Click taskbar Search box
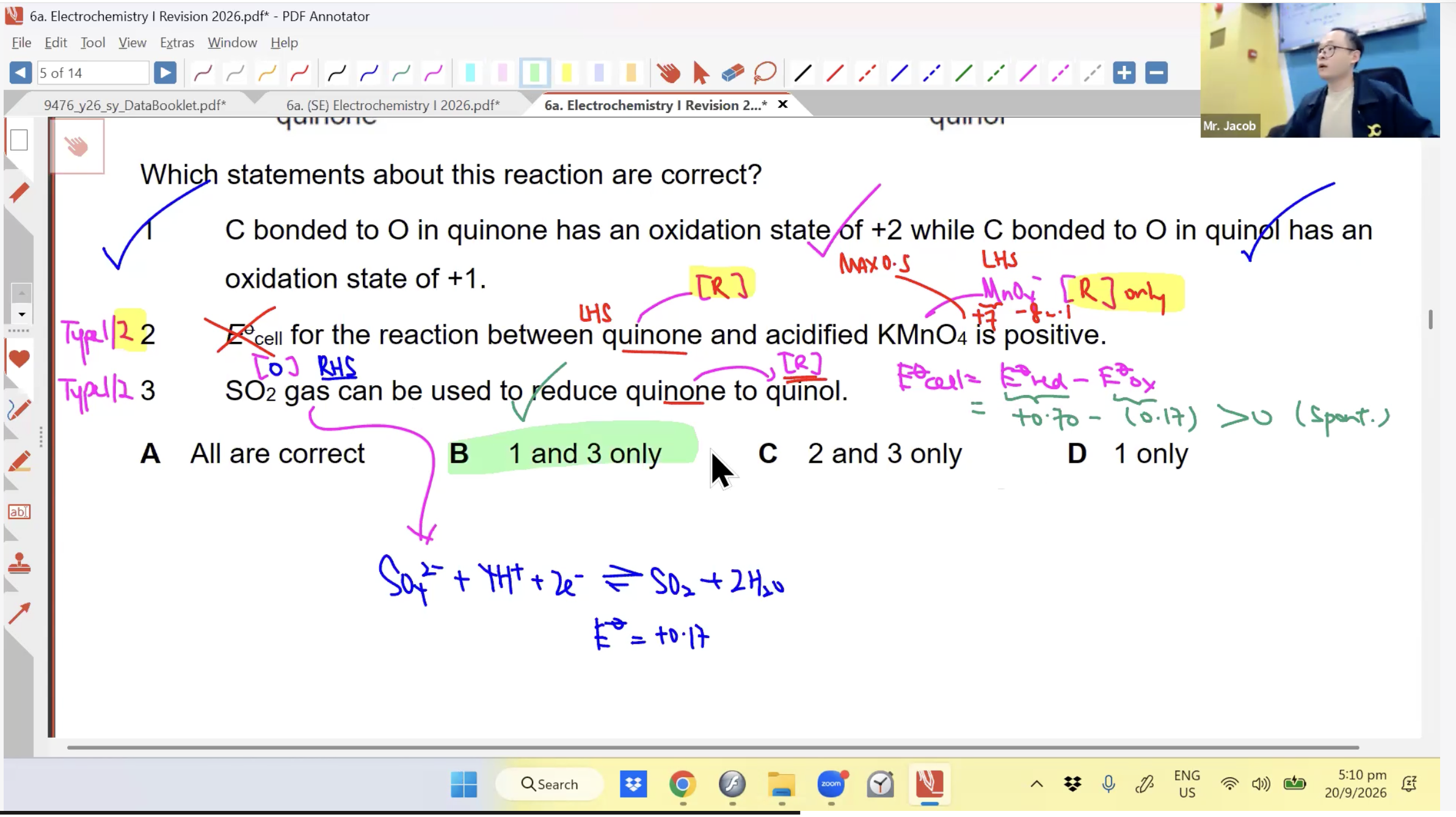Image resolution: width=1456 pixels, height=817 pixels. 550,786
